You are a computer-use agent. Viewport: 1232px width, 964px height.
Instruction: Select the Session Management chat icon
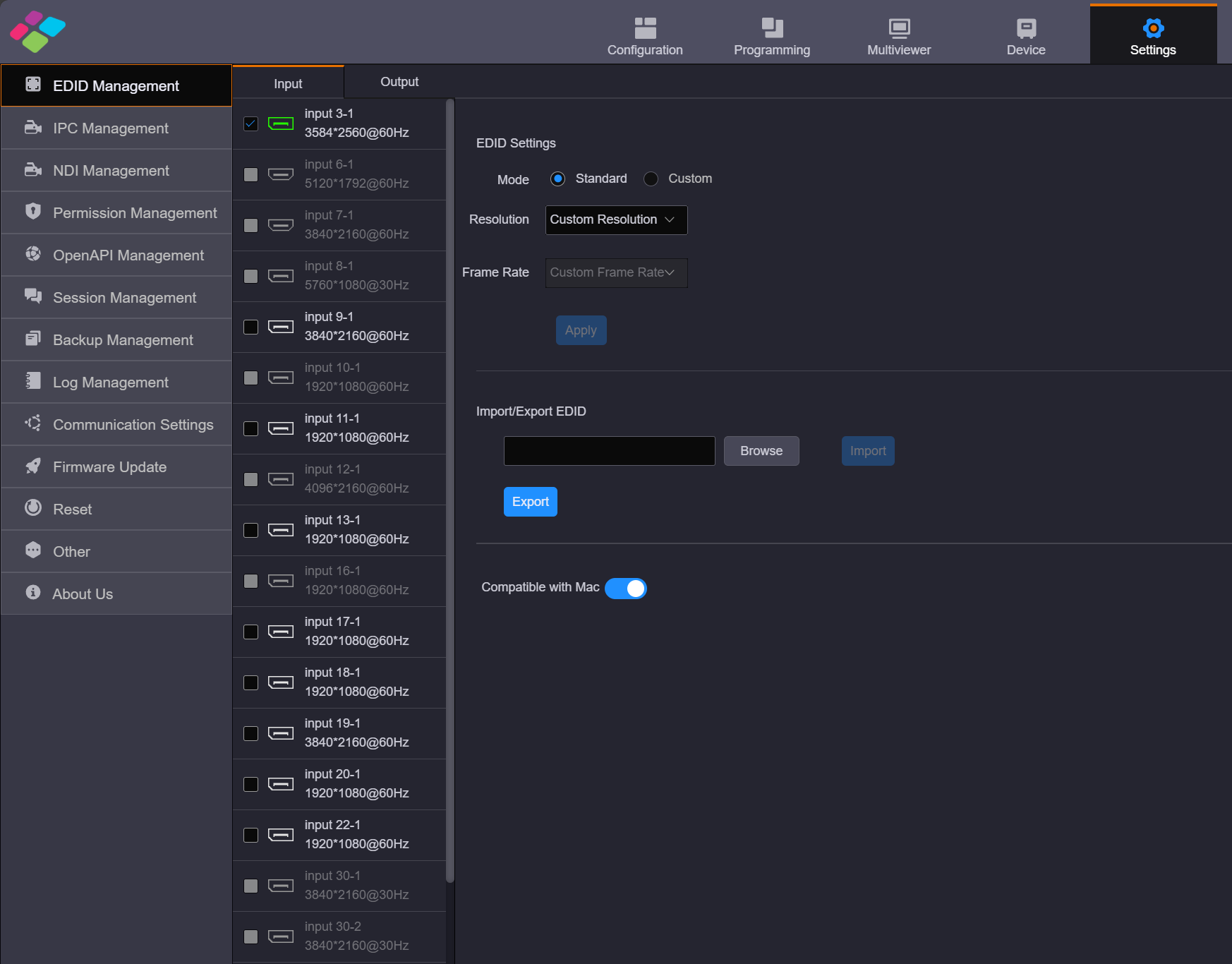pos(32,297)
